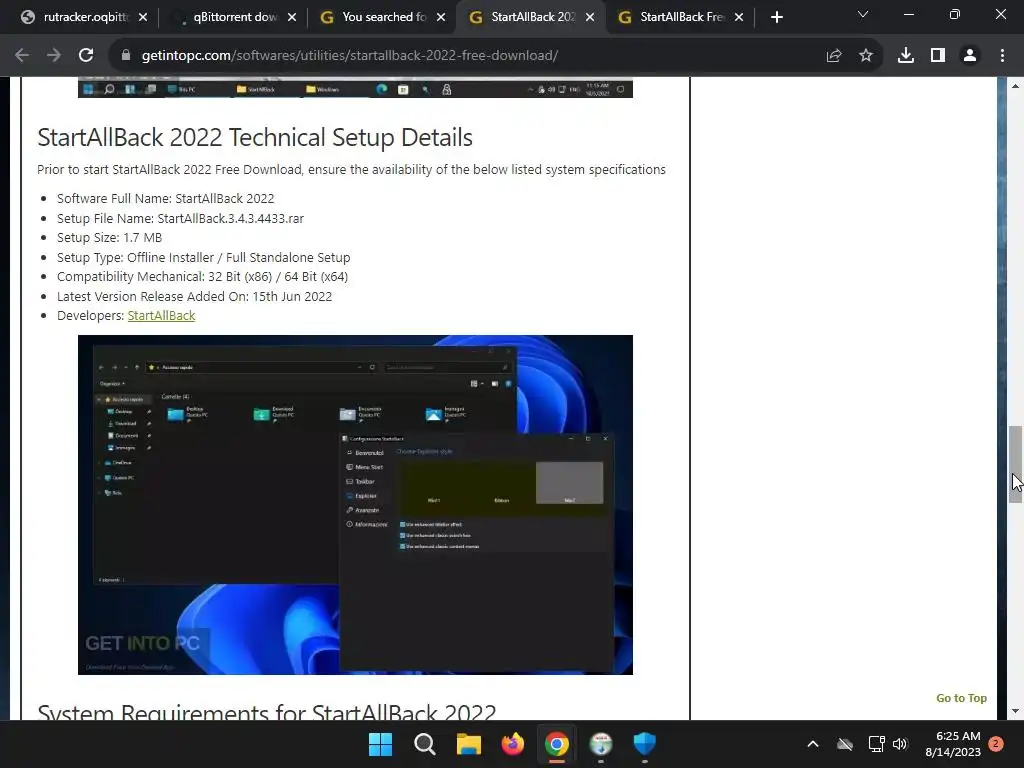Image resolution: width=1024 pixels, height=768 pixels.
Task: Open the Windows Start menu
Action: (380, 744)
